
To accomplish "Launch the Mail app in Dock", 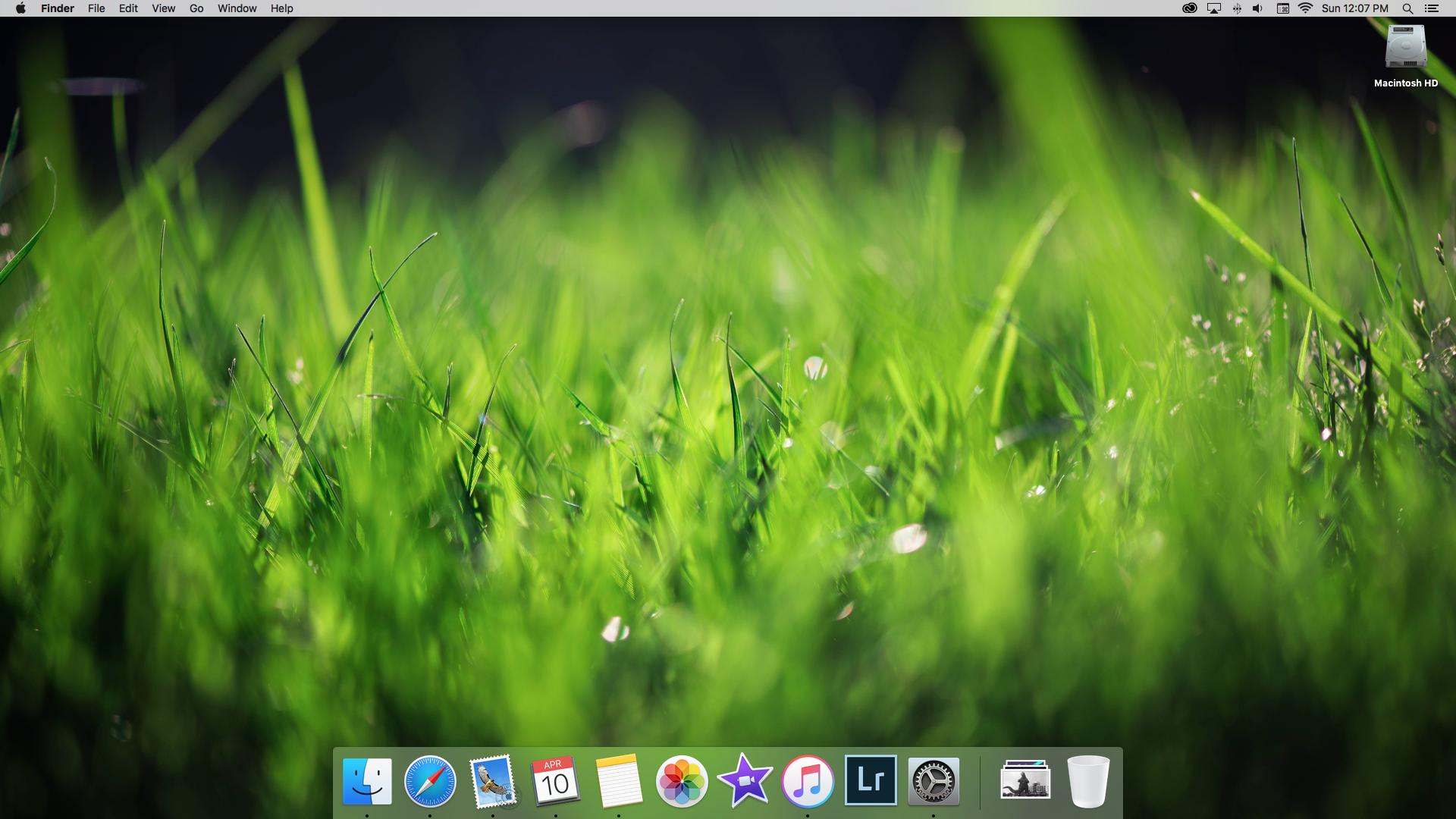I will (493, 781).
